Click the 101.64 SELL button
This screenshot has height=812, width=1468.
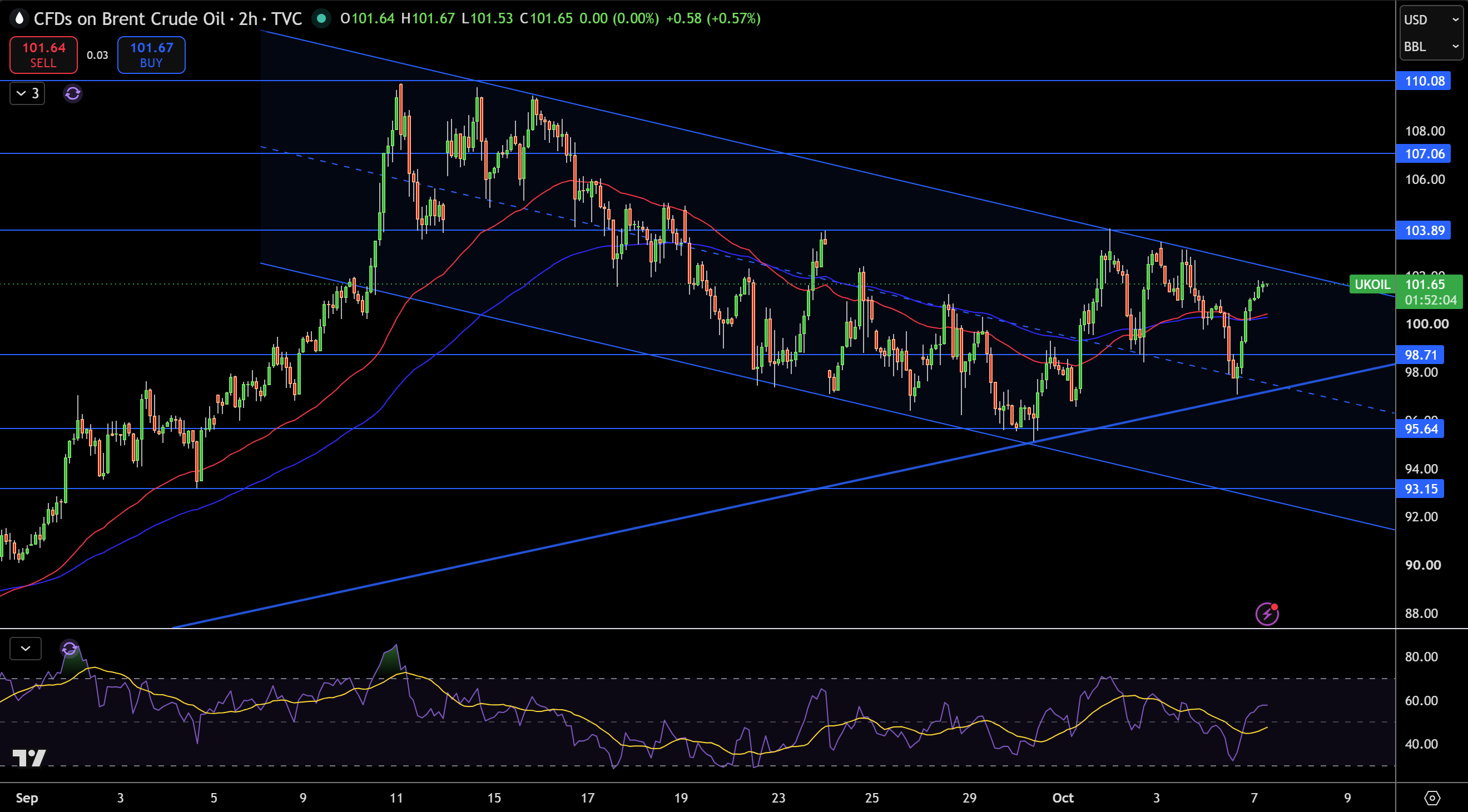pos(44,54)
